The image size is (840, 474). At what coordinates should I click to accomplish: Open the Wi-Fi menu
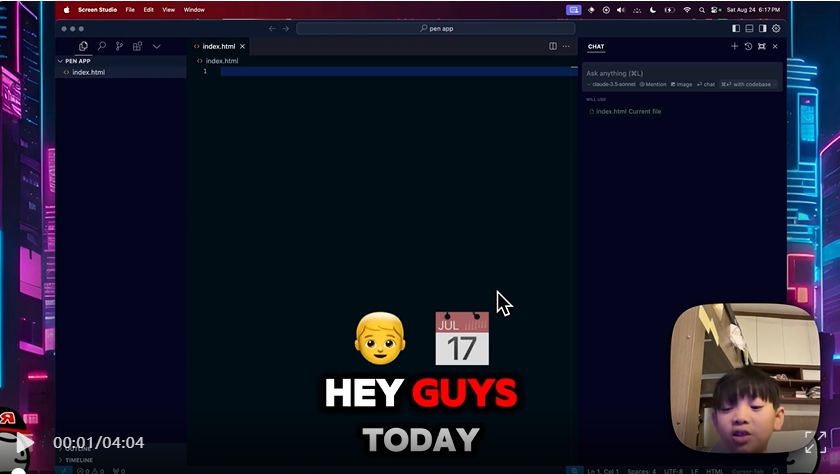[x=687, y=10]
